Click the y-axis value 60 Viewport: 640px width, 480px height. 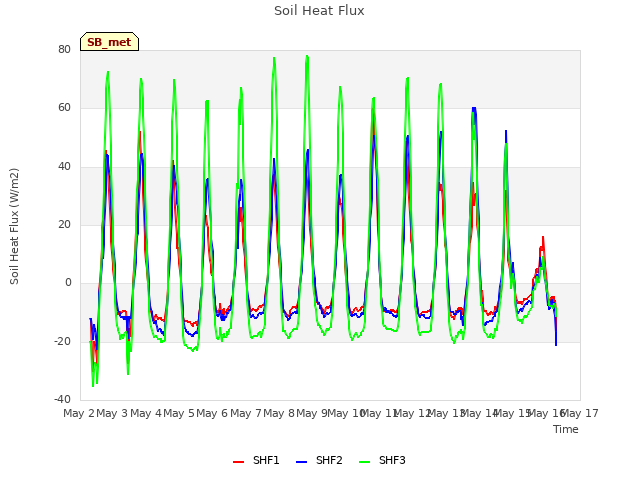point(64,108)
